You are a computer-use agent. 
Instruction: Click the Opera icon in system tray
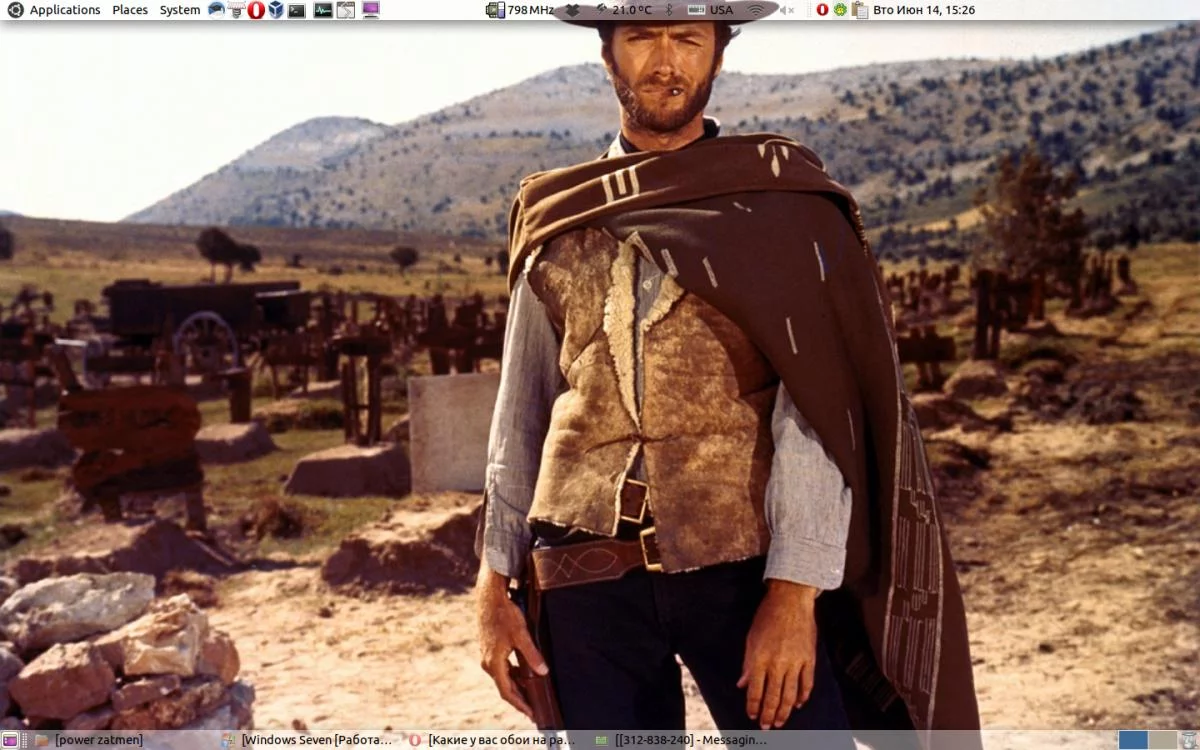tap(822, 10)
